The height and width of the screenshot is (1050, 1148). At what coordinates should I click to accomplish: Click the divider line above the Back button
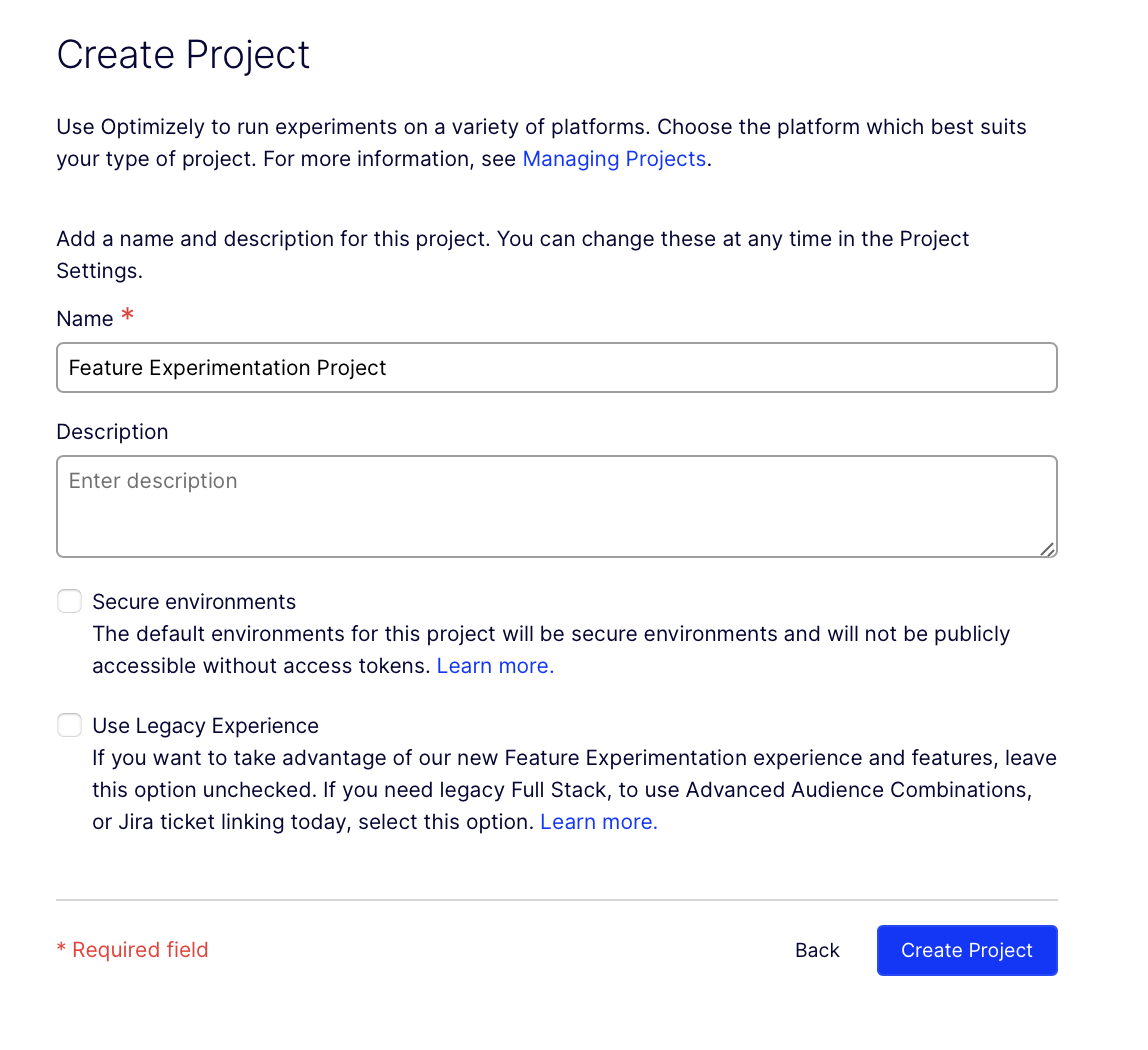click(x=556, y=897)
